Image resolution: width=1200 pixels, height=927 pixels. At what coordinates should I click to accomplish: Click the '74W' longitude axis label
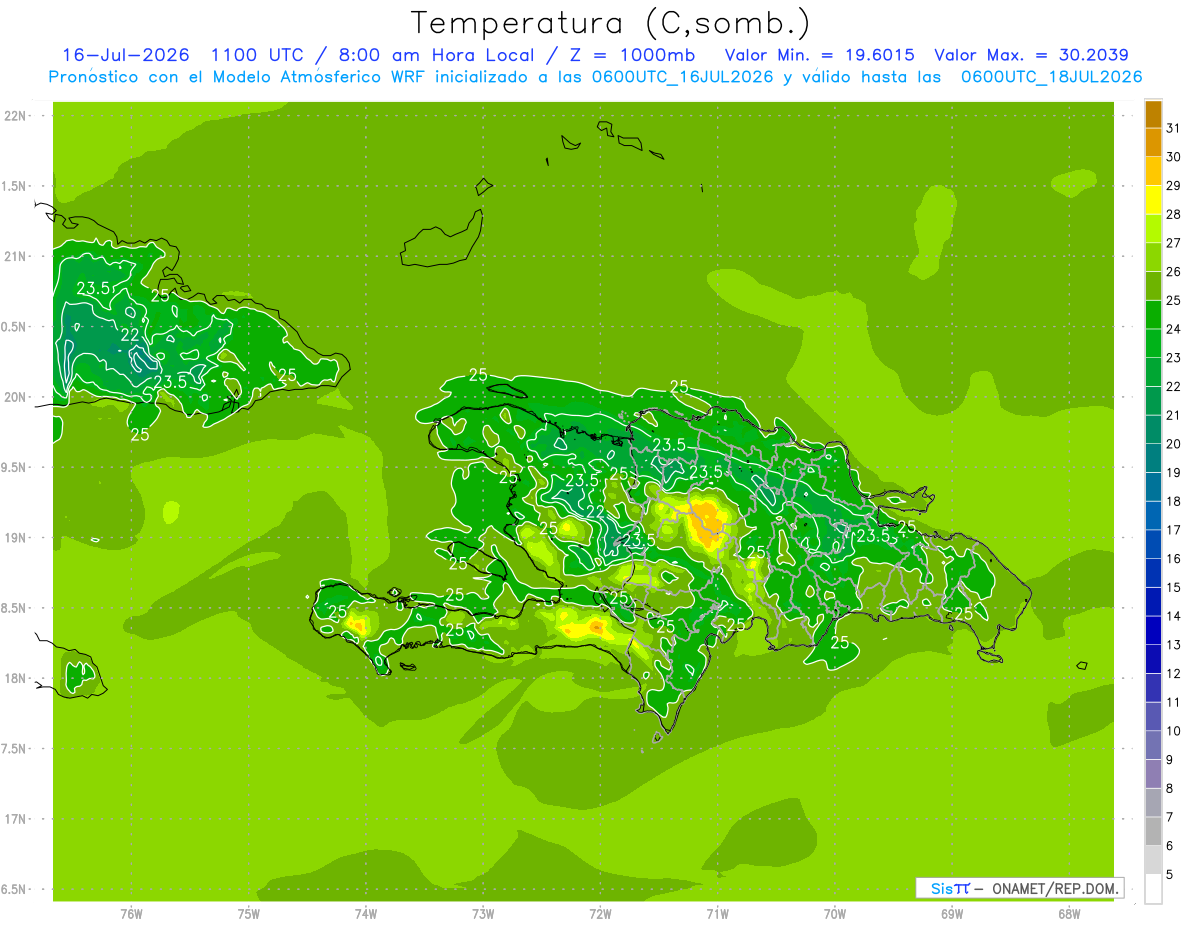366,913
